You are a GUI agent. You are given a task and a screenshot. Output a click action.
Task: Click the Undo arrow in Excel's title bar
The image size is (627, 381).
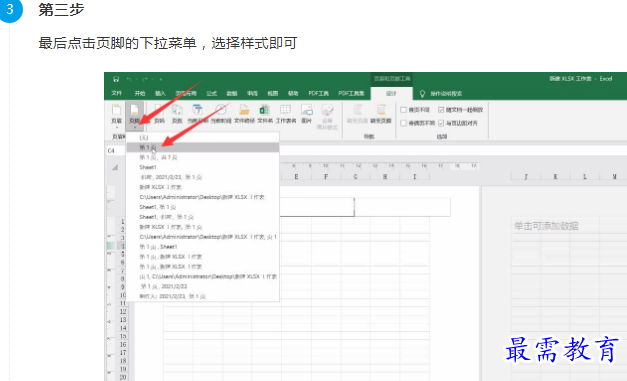coord(129,79)
